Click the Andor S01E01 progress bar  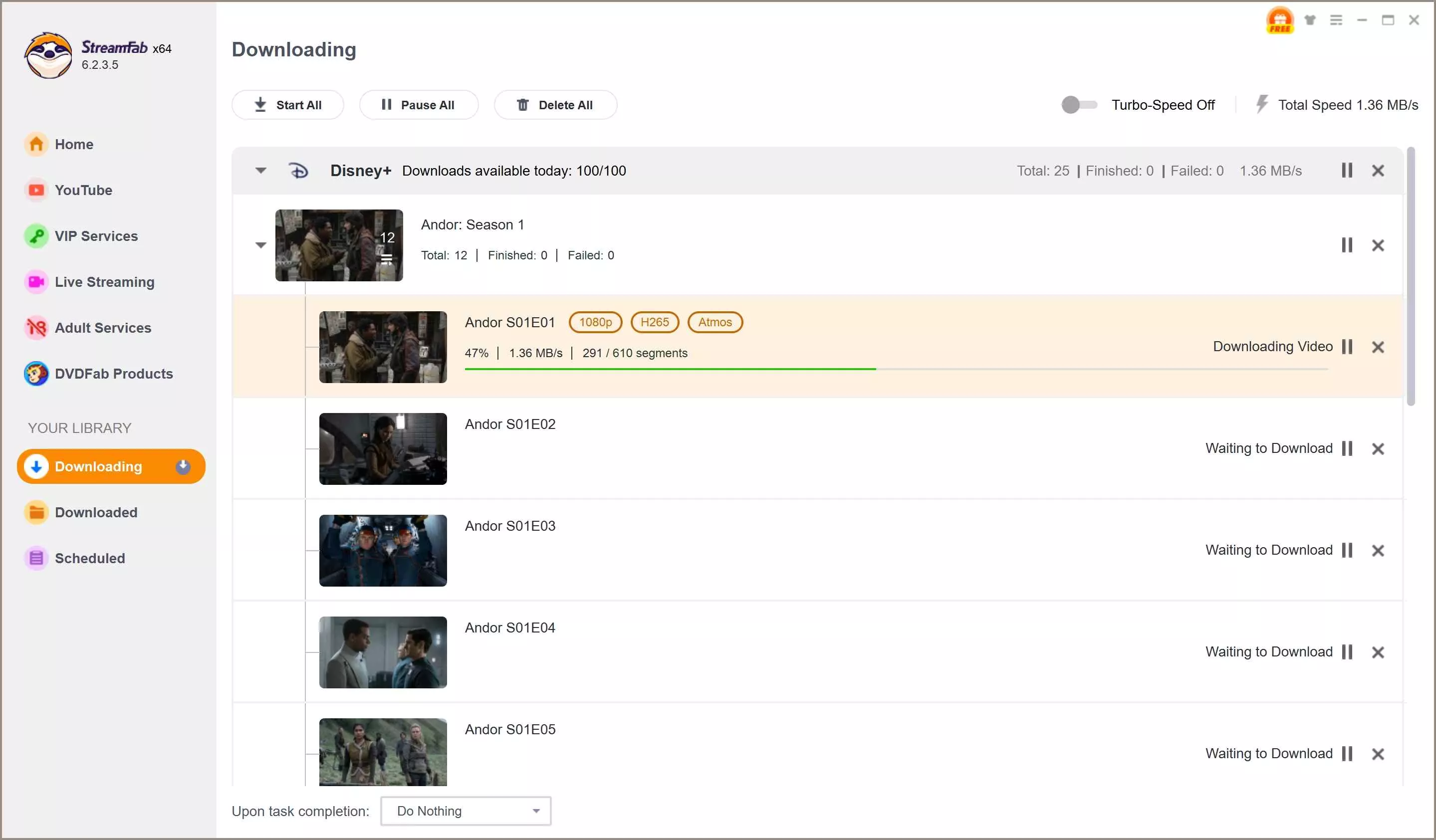pyautogui.click(x=895, y=369)
